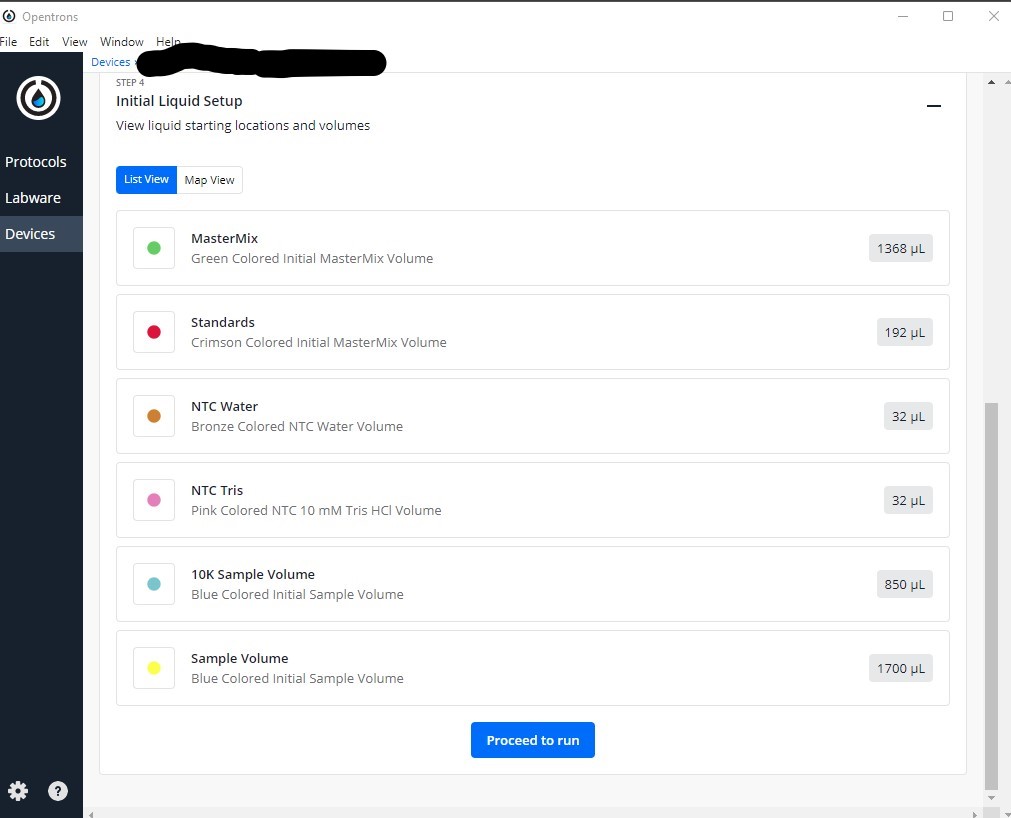The image size is (1011, 818).
Task: Click the Opentrons title bar app icon
Action: pyautogui.click(x=9, y=16)
